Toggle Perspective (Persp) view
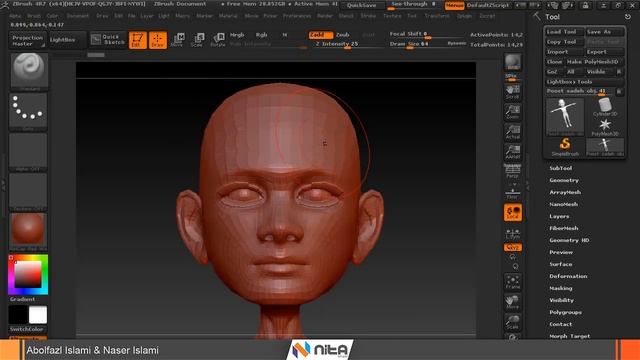This screenshot has height=360, width=640. tap(513, 171)
